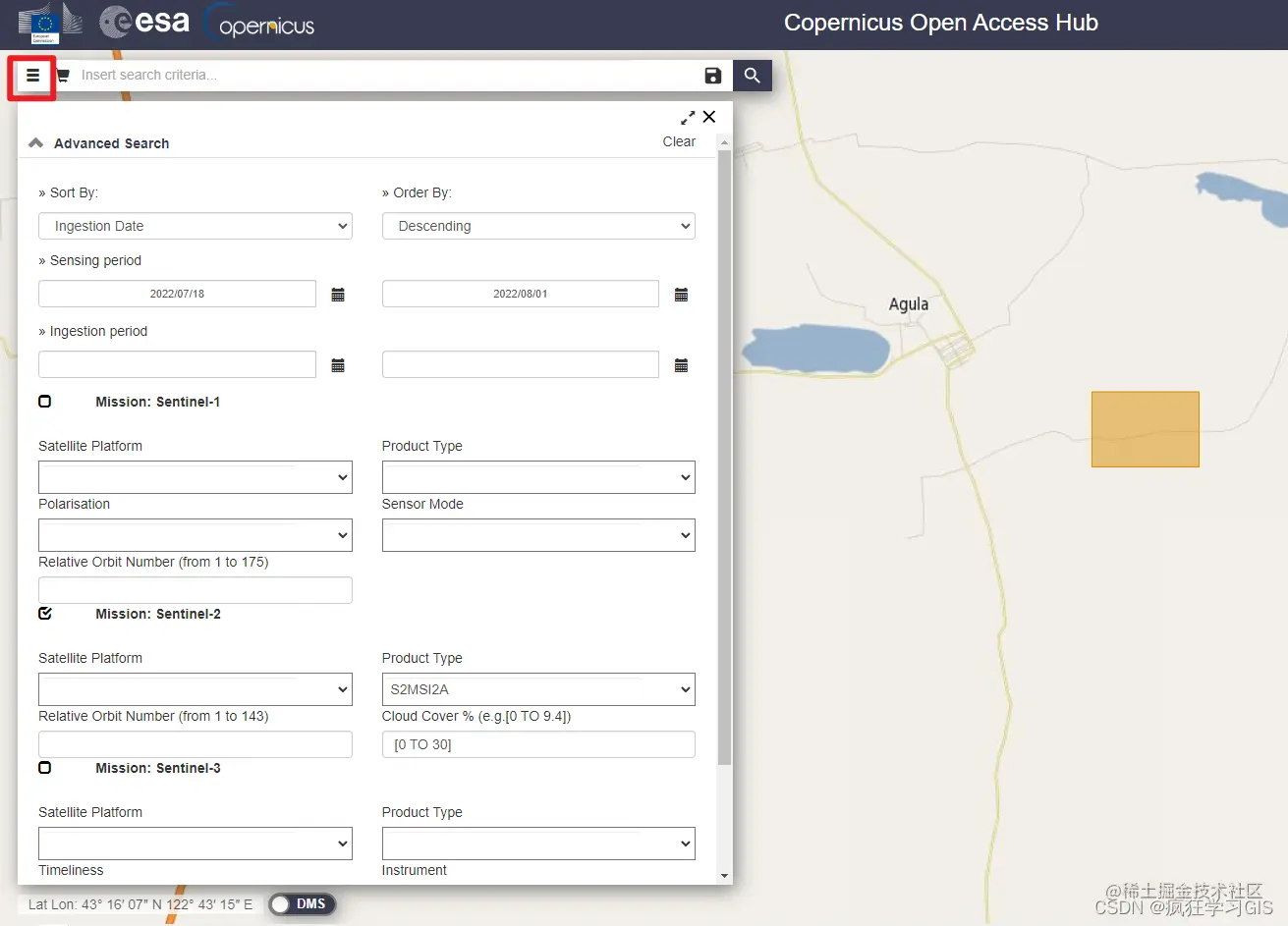Open calendar for sensing period start date
The width and height of the screenshot is (1288, 926).
338,295
